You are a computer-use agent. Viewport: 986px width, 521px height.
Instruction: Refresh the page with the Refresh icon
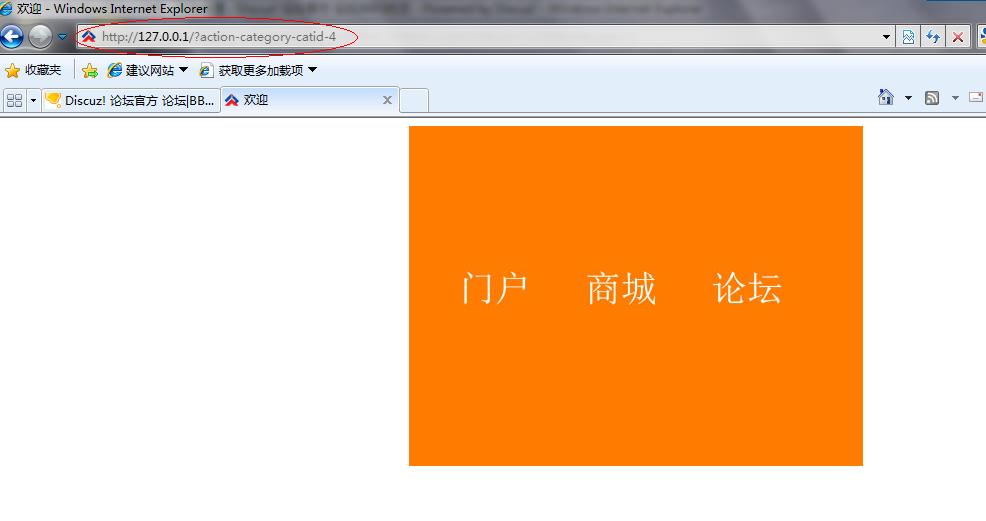click(x=933, y=37)
